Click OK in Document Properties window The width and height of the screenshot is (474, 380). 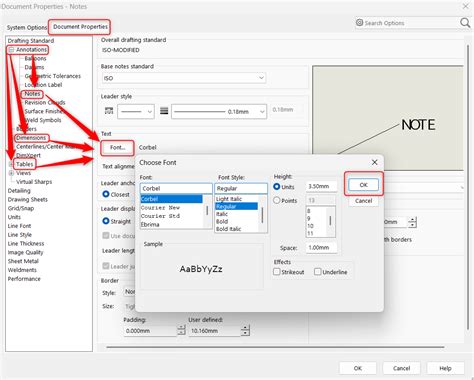click(358, 368)
